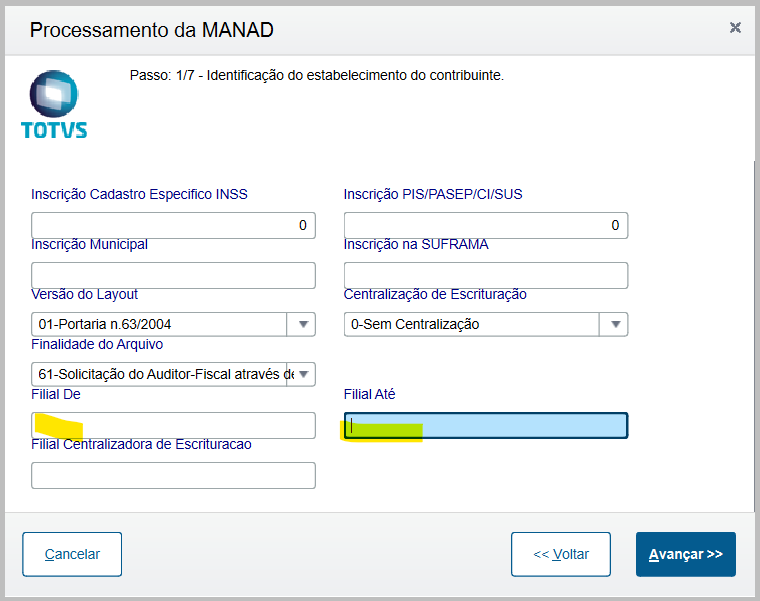Open the Versão do Layout dropdown arrow
Image resolution: width=760 pixels, height=601 pixels.
[301, 324]
